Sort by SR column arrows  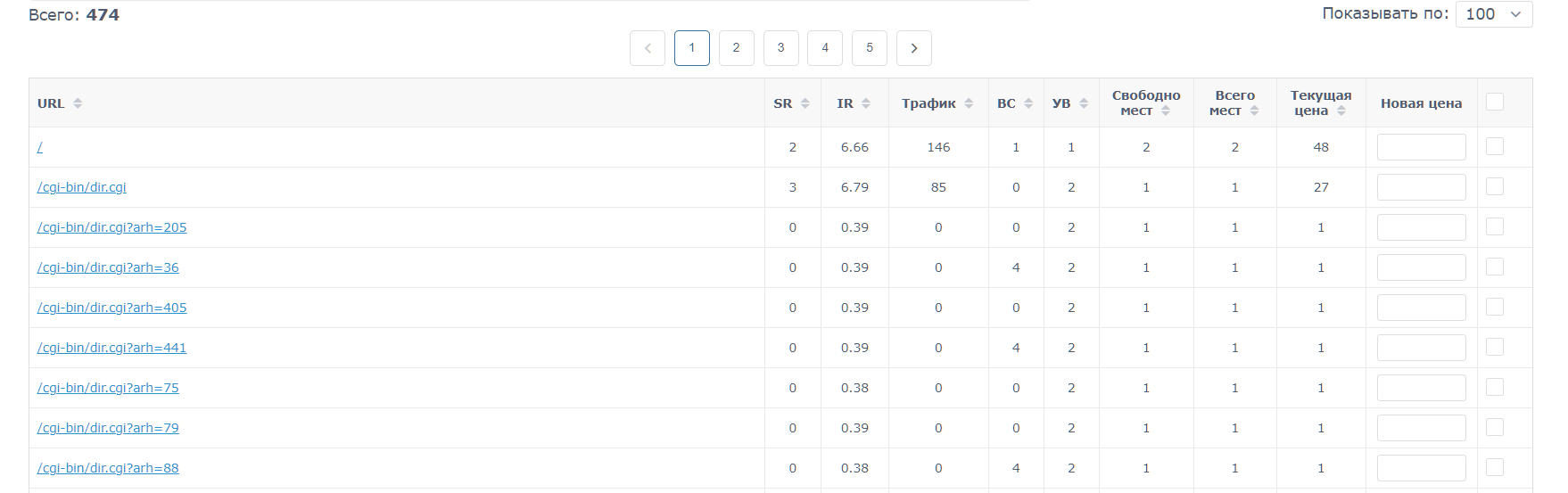805,103
